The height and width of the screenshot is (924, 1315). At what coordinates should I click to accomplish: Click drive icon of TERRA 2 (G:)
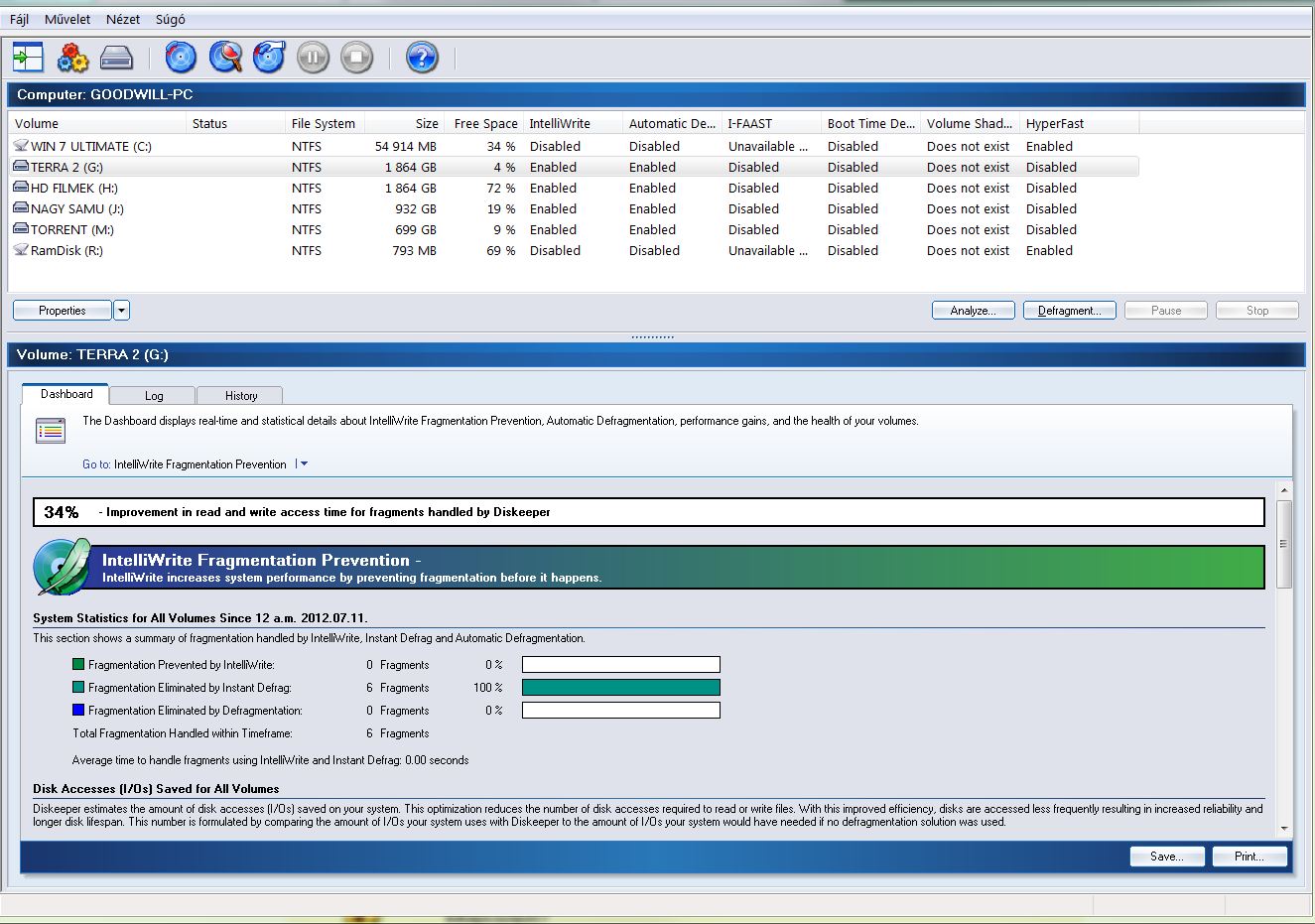21,167
